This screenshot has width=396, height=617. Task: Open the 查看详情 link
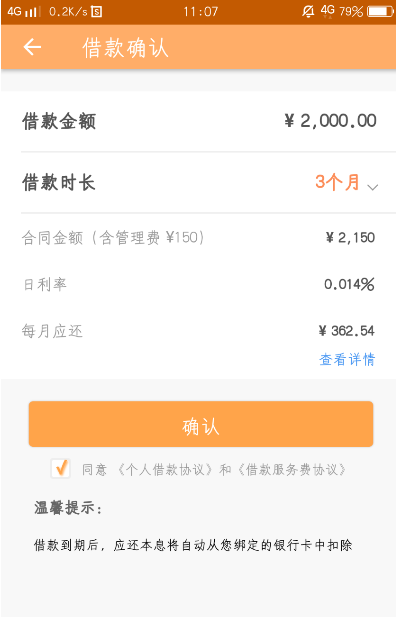(347, 360)
